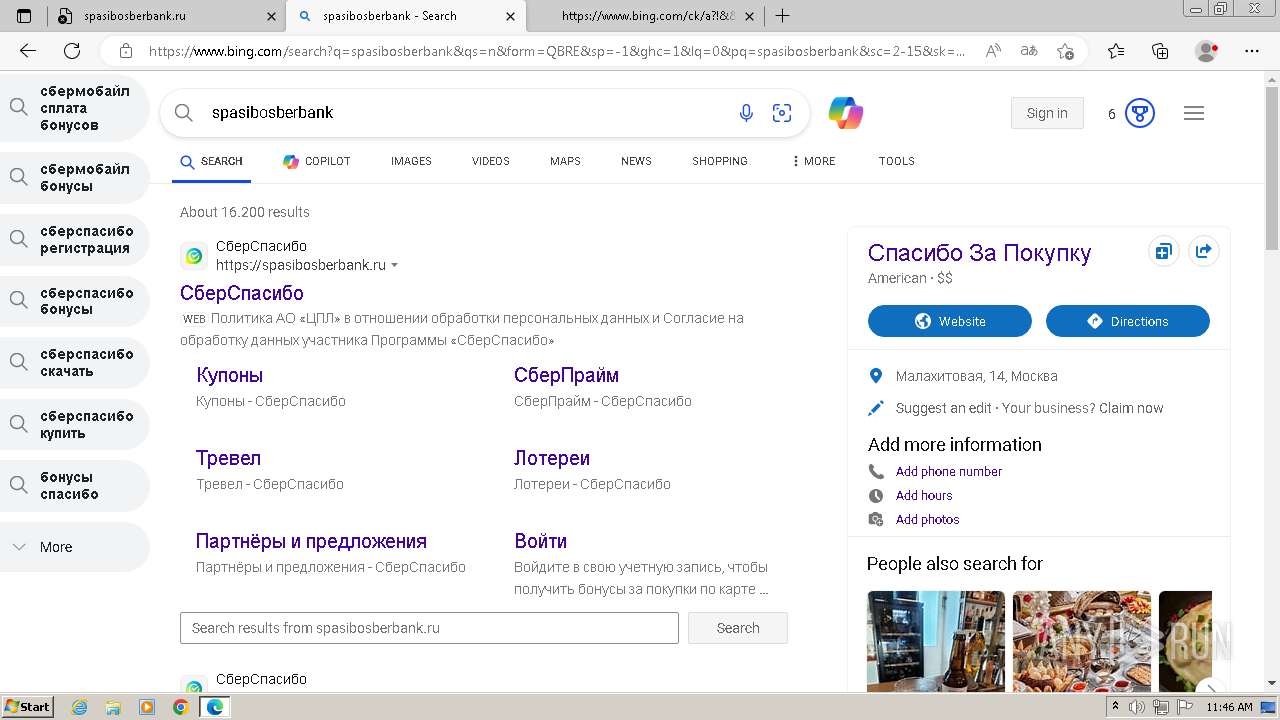Launch Copilot from the colorful logo
Viewport: 1280px width, 720px height.
(x=846, y=113)
